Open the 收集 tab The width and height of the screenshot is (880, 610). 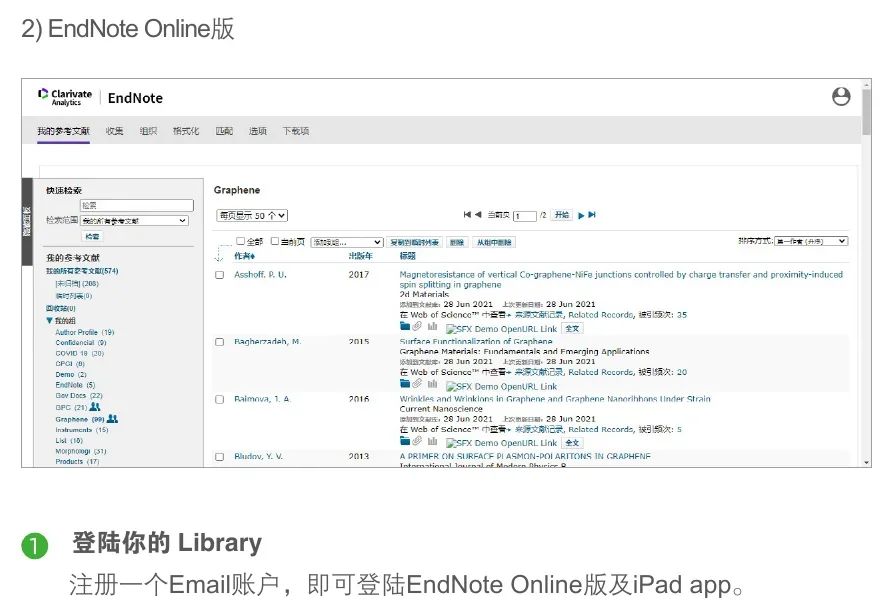click(114, 131)
